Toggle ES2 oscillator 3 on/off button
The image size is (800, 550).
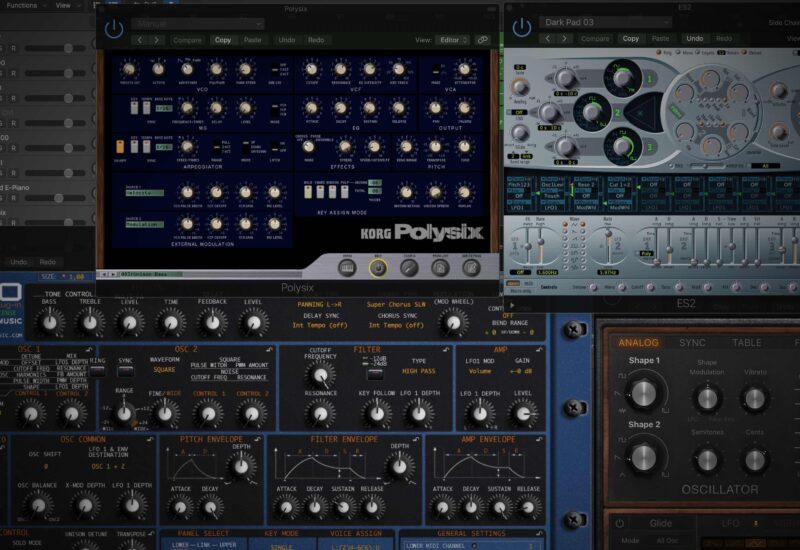pyautogui.click(x=649, y=147)
